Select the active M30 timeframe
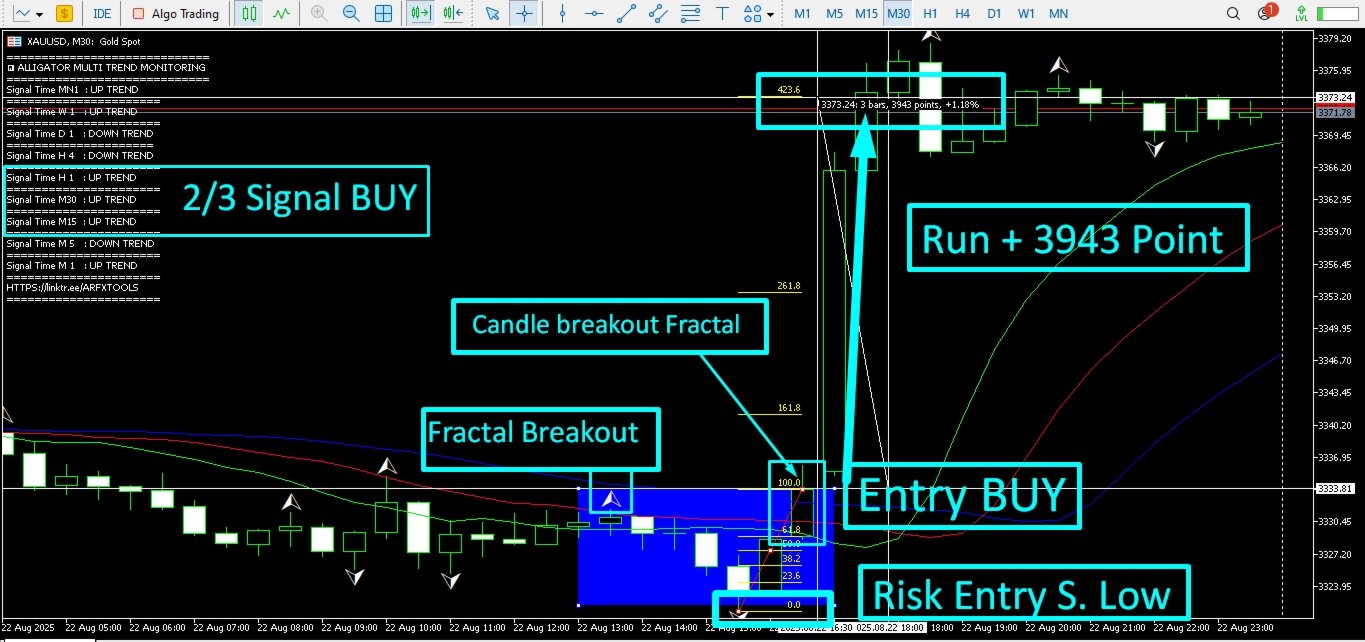This screenshot has height=642, width=1365. pyautogui.click(x=898, y=14)
